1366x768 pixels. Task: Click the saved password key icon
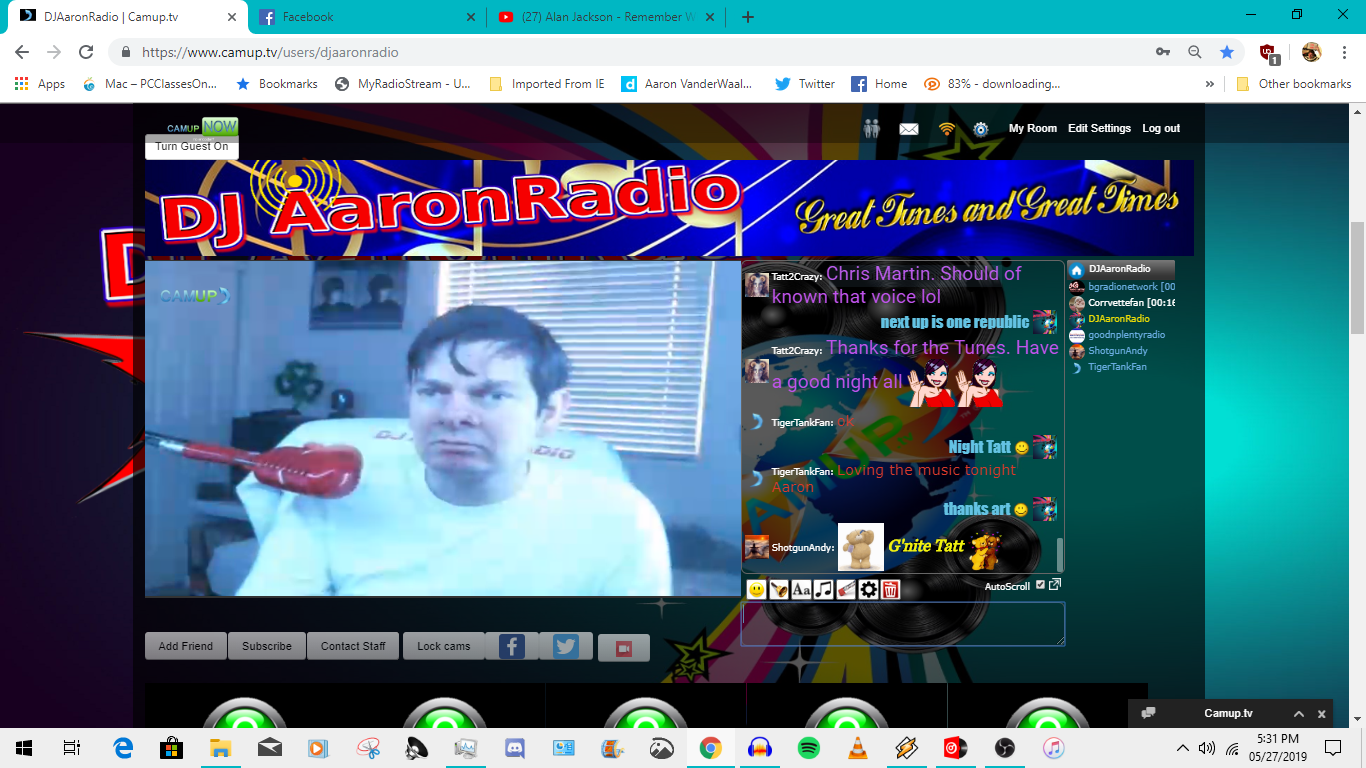point(1163,52)
